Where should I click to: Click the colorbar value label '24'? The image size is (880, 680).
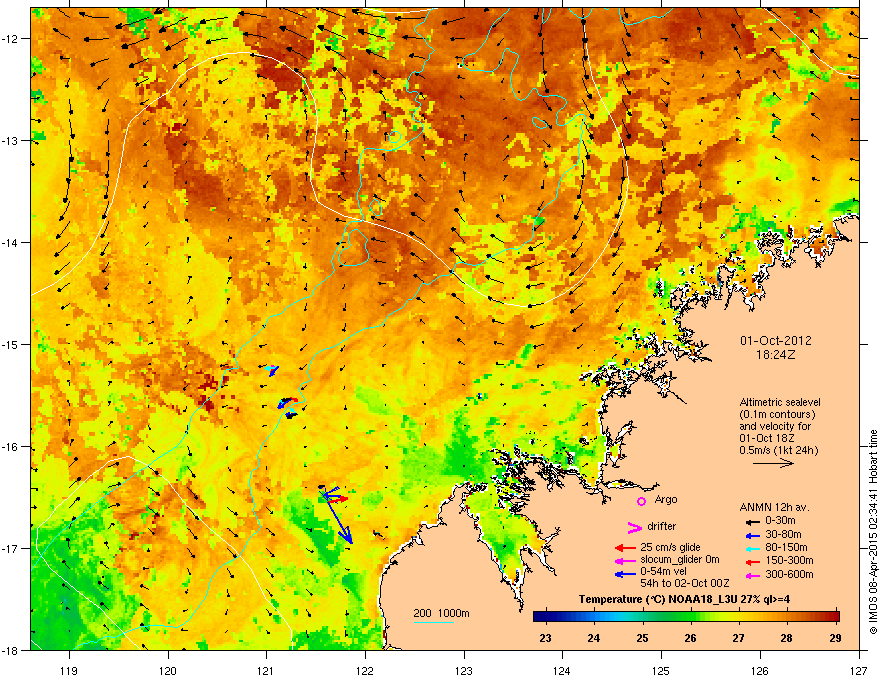[593, 638]
